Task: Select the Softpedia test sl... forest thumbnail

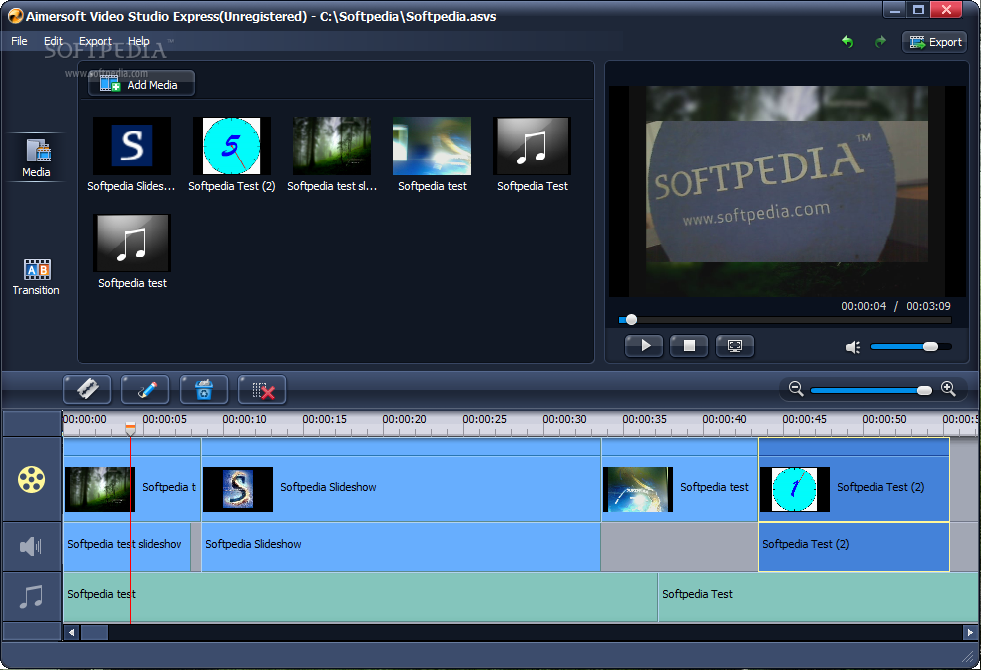Action: 332,154
